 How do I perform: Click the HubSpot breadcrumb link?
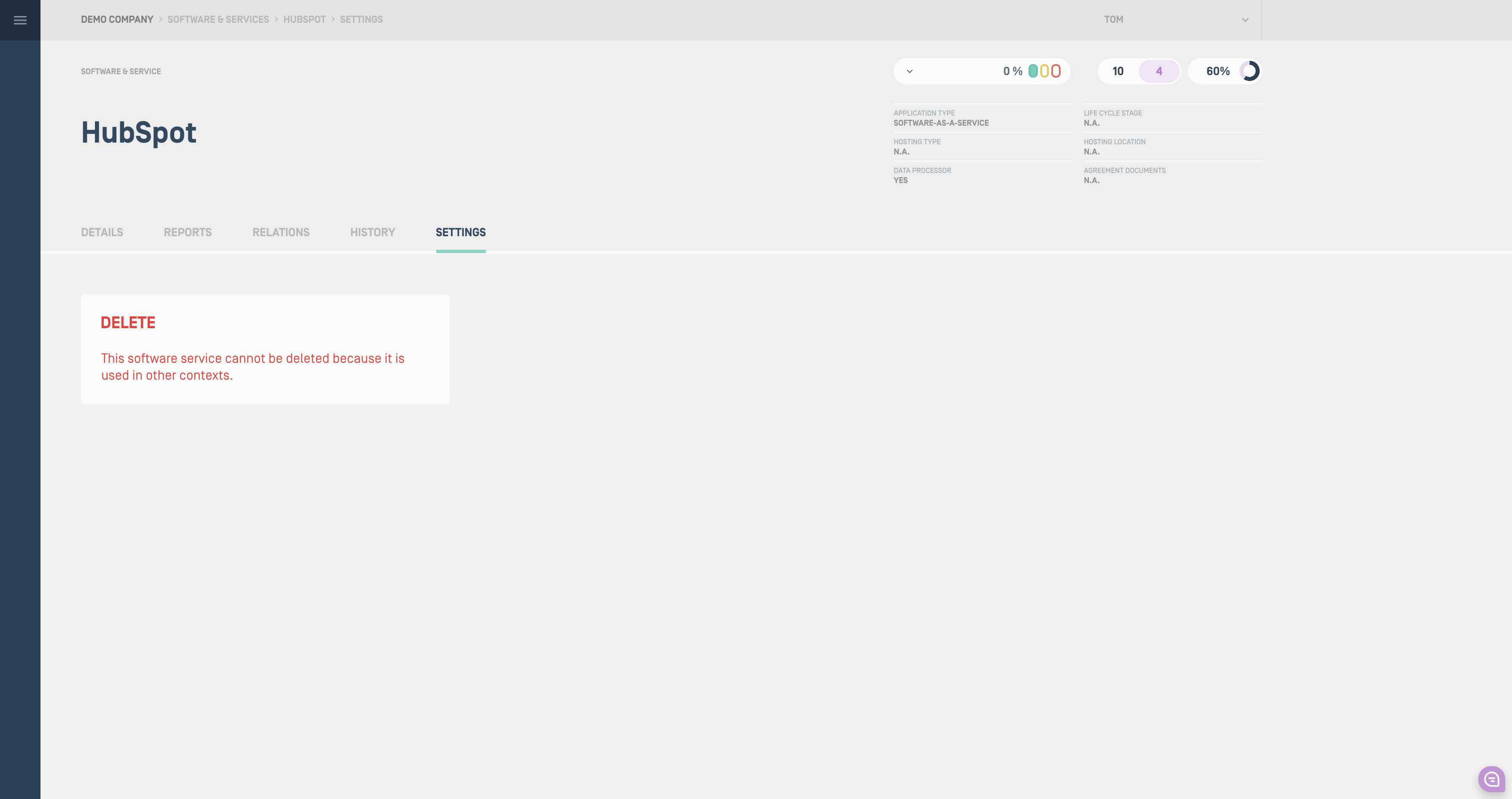pos(304,19)
